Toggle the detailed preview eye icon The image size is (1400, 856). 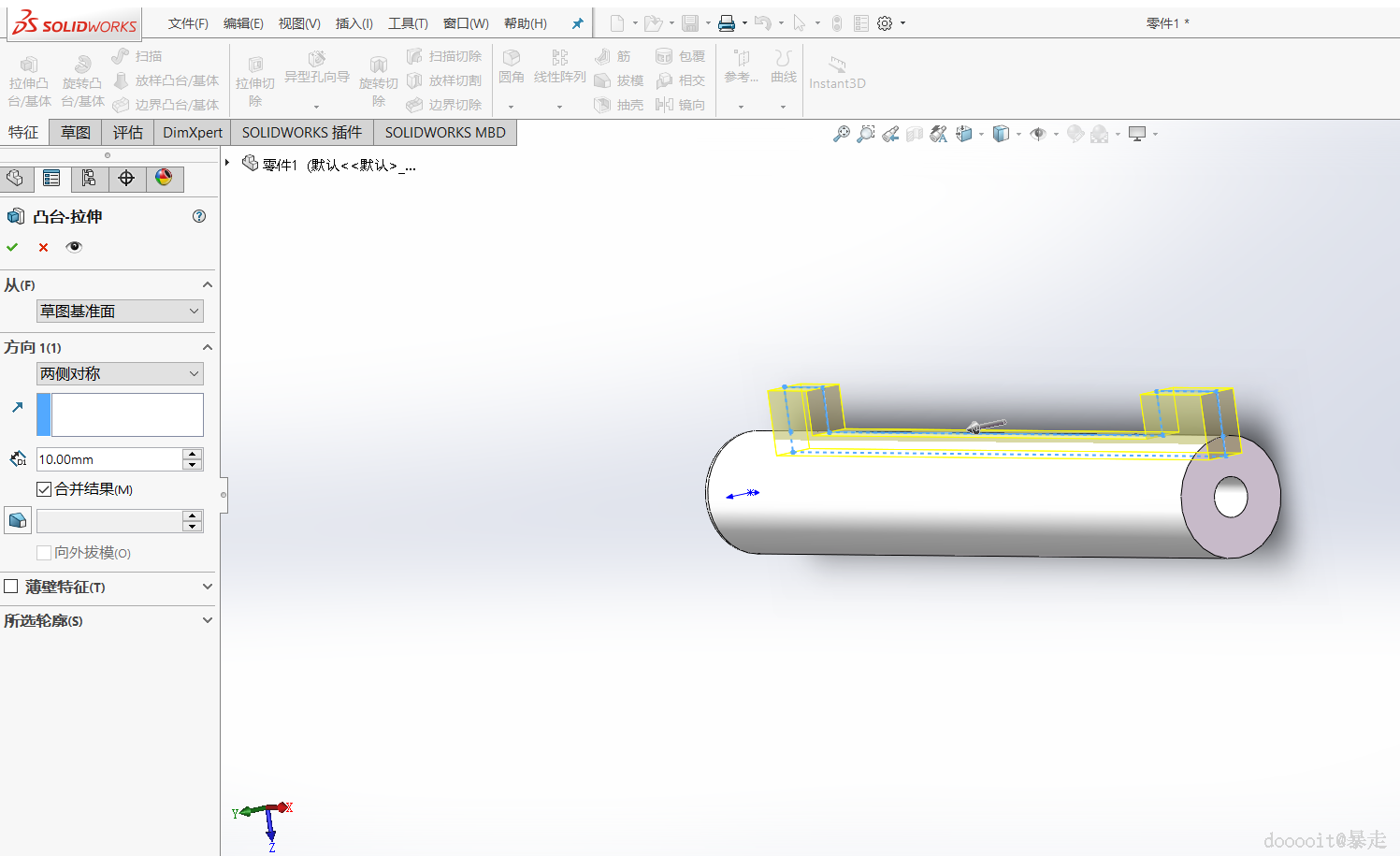(x=74, y=247)
